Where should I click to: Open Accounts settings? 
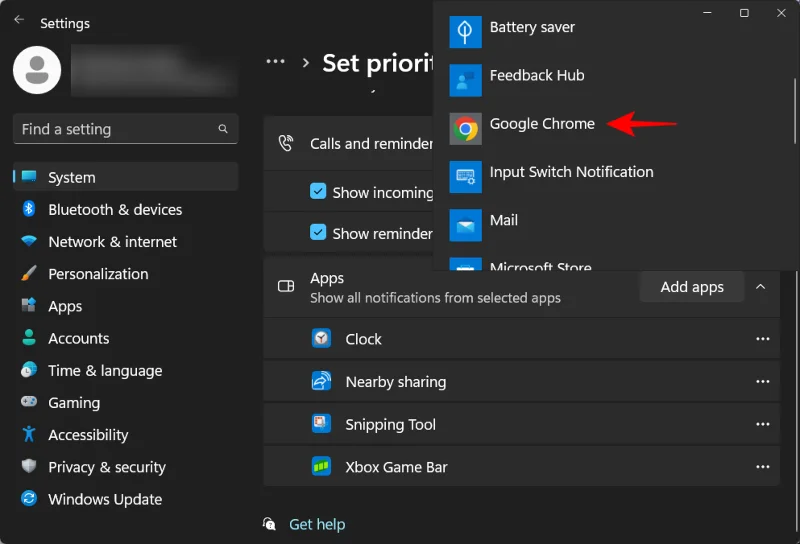coord(126,338)
